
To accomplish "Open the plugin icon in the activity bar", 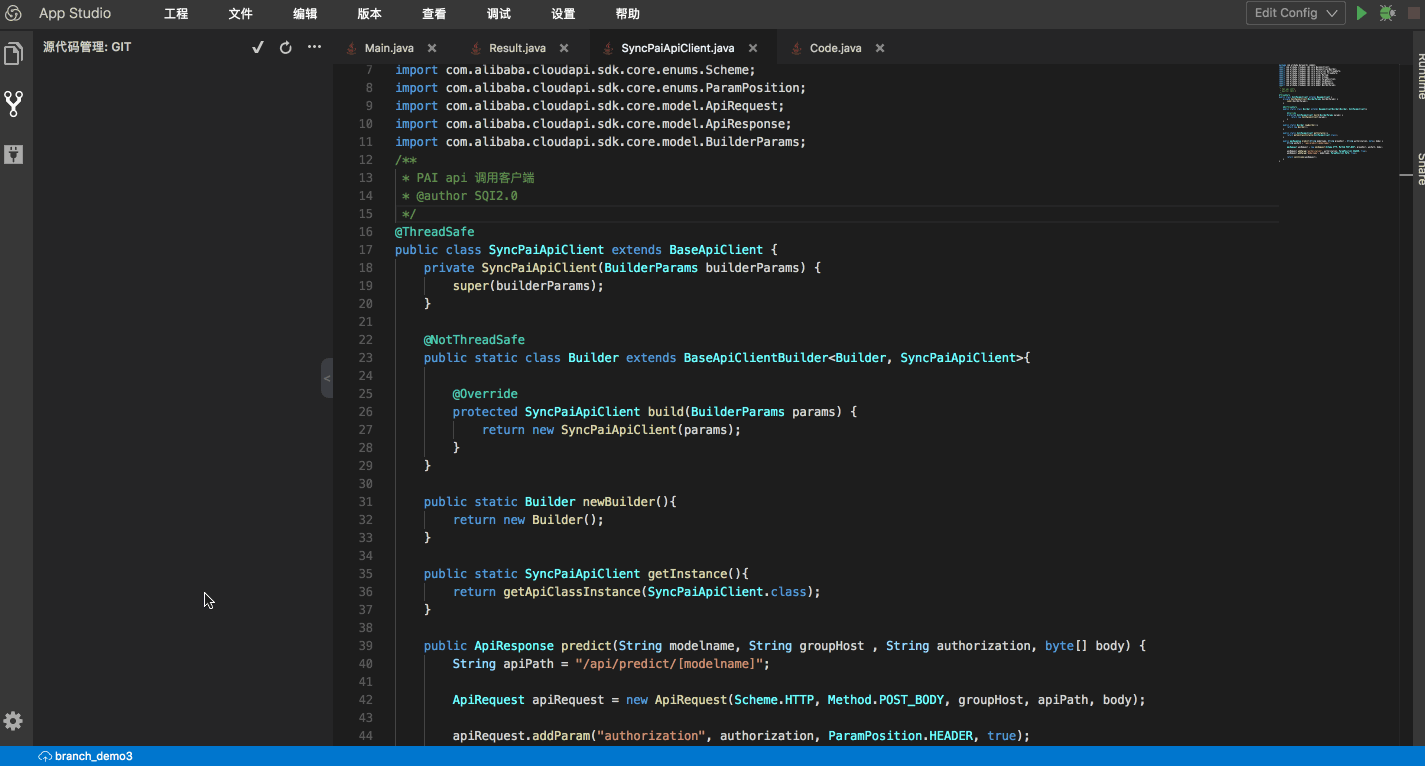I will [14, 154].
